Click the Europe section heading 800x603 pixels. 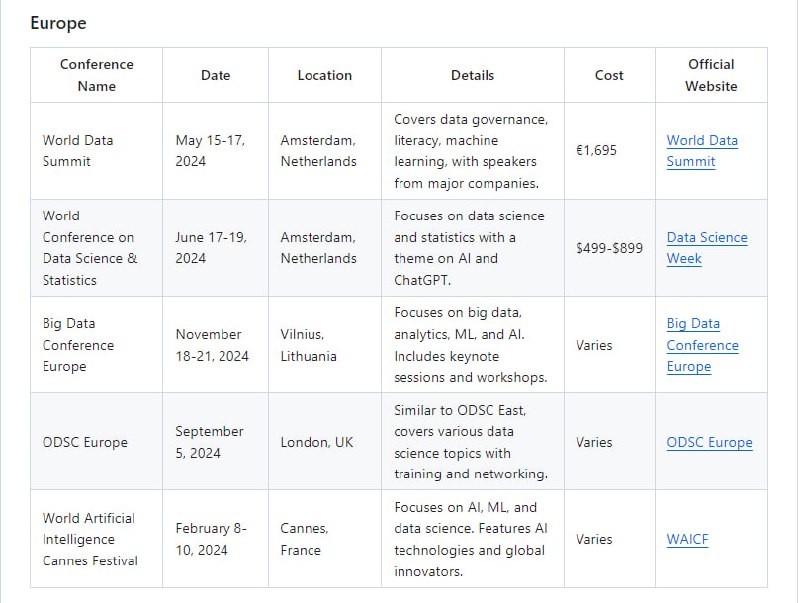(58, 22)
